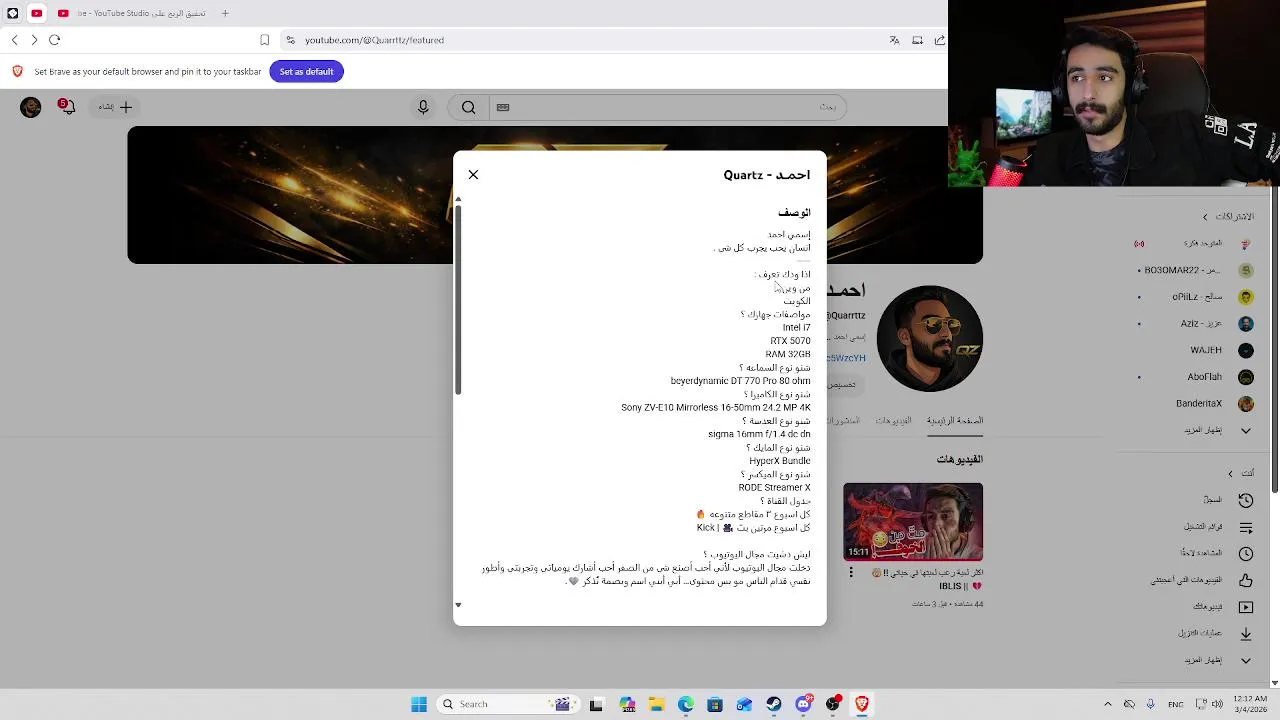Focus the YouTube search field
Viewport: 1280px width, 720px height.
[668, 107]
